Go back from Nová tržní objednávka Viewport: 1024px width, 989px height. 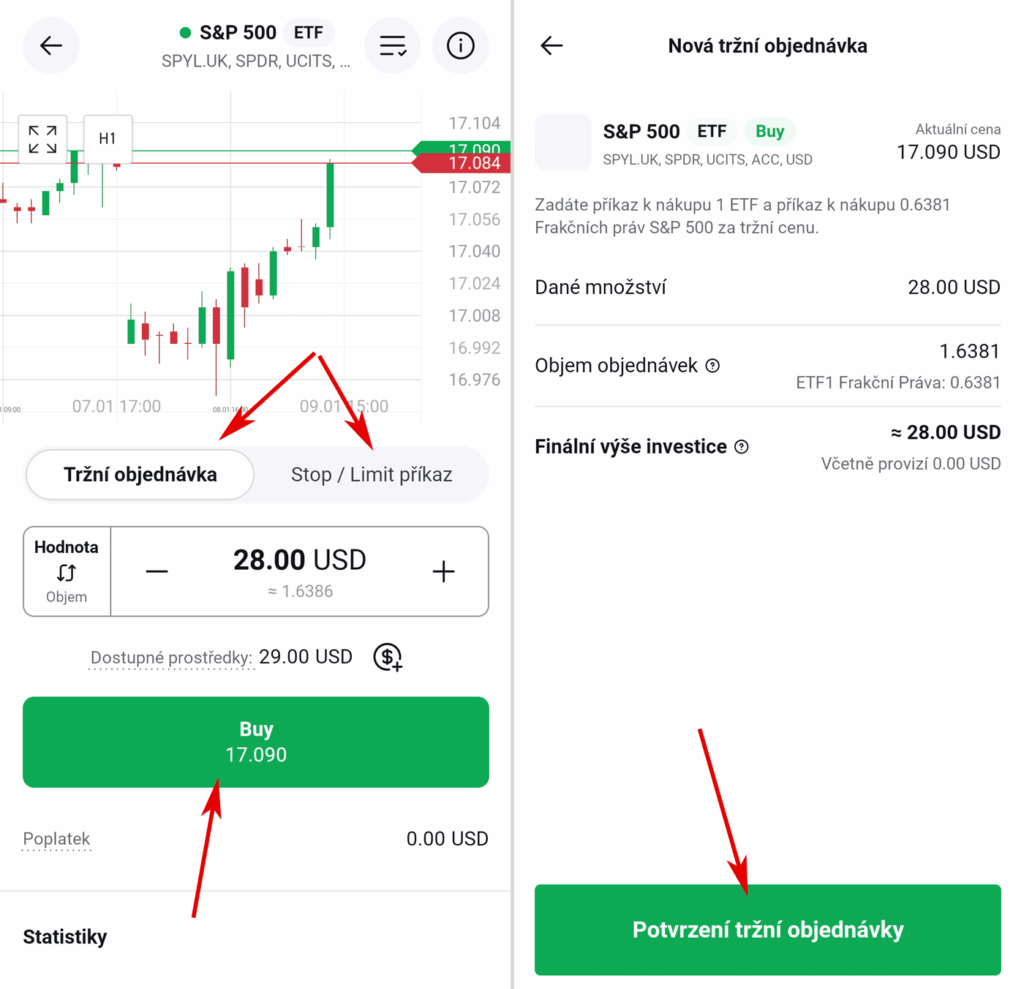551,46
